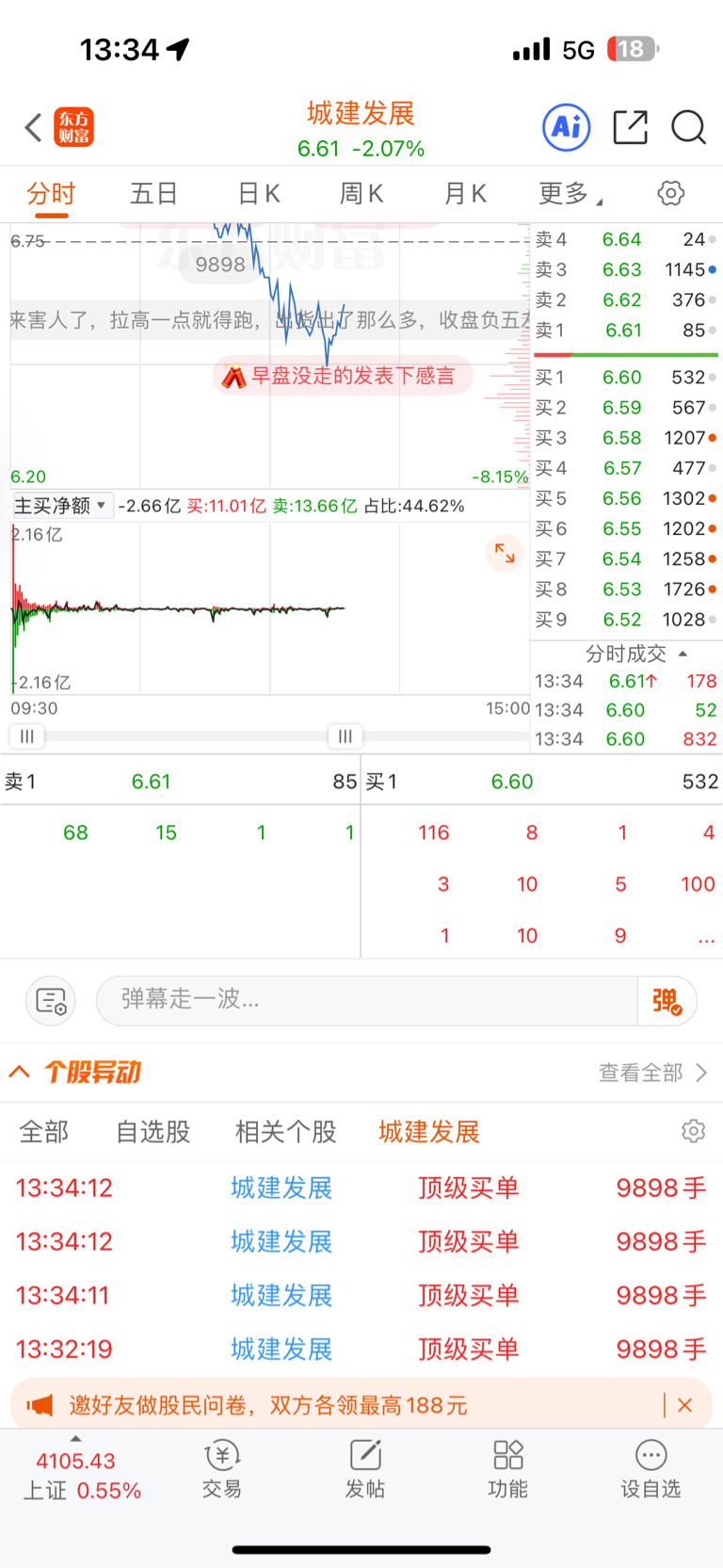
Task: Tap the 卖1 6.61 85 queue header
Action: pos(181,782)
